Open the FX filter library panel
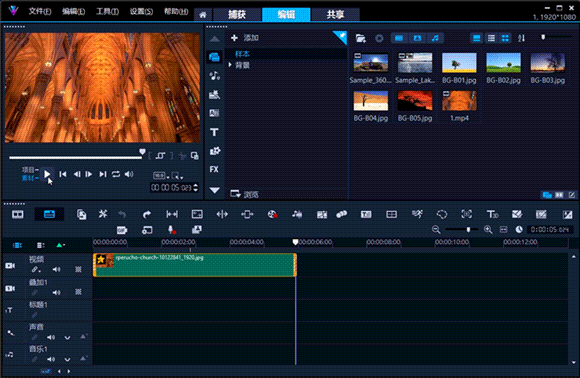The height and width of the screenshot is (378, 580). (214, 169)
